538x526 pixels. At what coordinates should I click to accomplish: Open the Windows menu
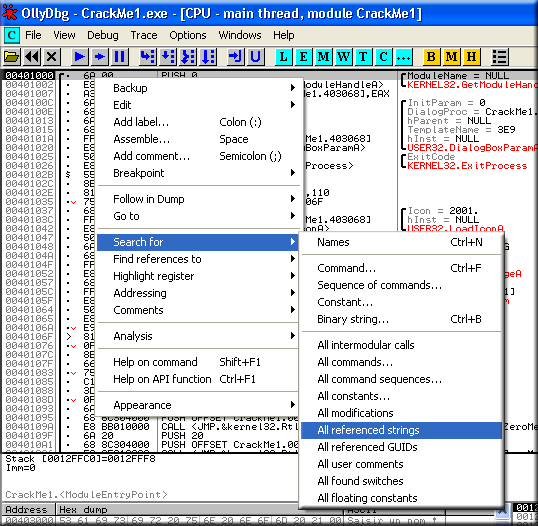click(240, 35)
